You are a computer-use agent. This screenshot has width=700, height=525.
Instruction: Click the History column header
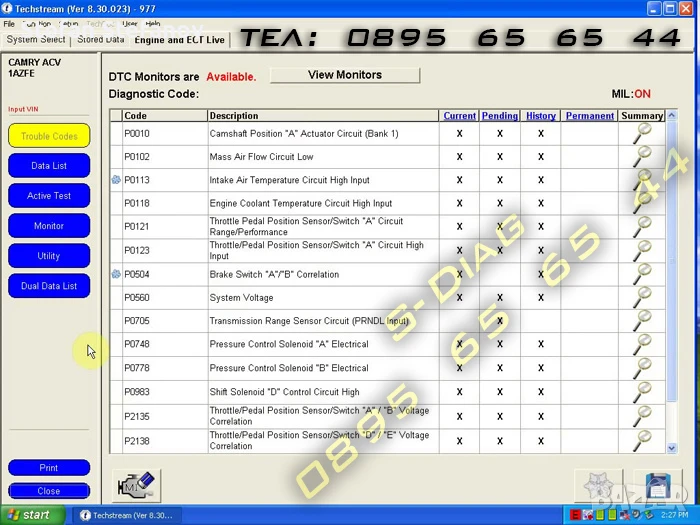click(x=540, y=116)
